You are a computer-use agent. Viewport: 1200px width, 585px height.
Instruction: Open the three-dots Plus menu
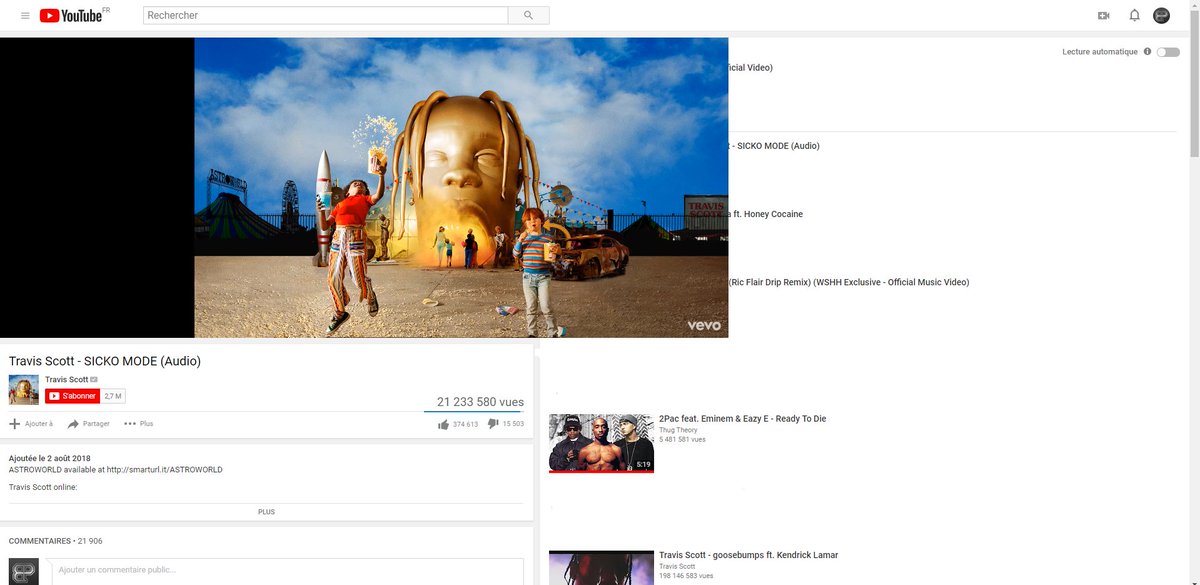(x=130, y=424)
